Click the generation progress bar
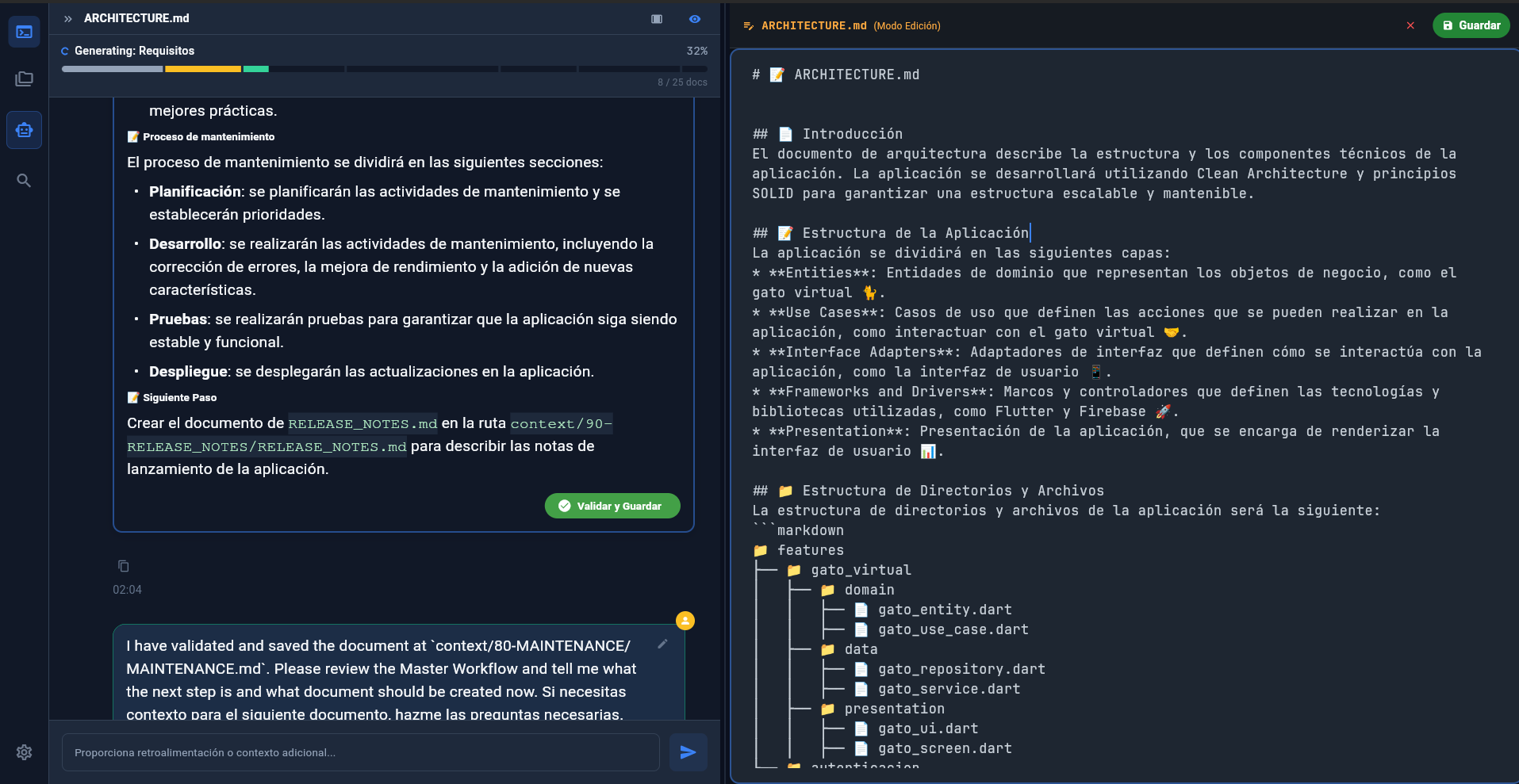 384,69
